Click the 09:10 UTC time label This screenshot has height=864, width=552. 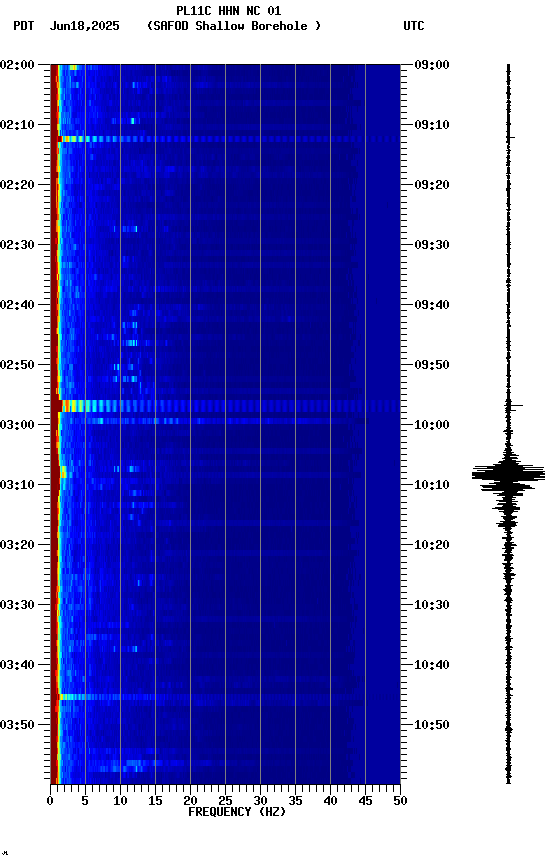432,125
